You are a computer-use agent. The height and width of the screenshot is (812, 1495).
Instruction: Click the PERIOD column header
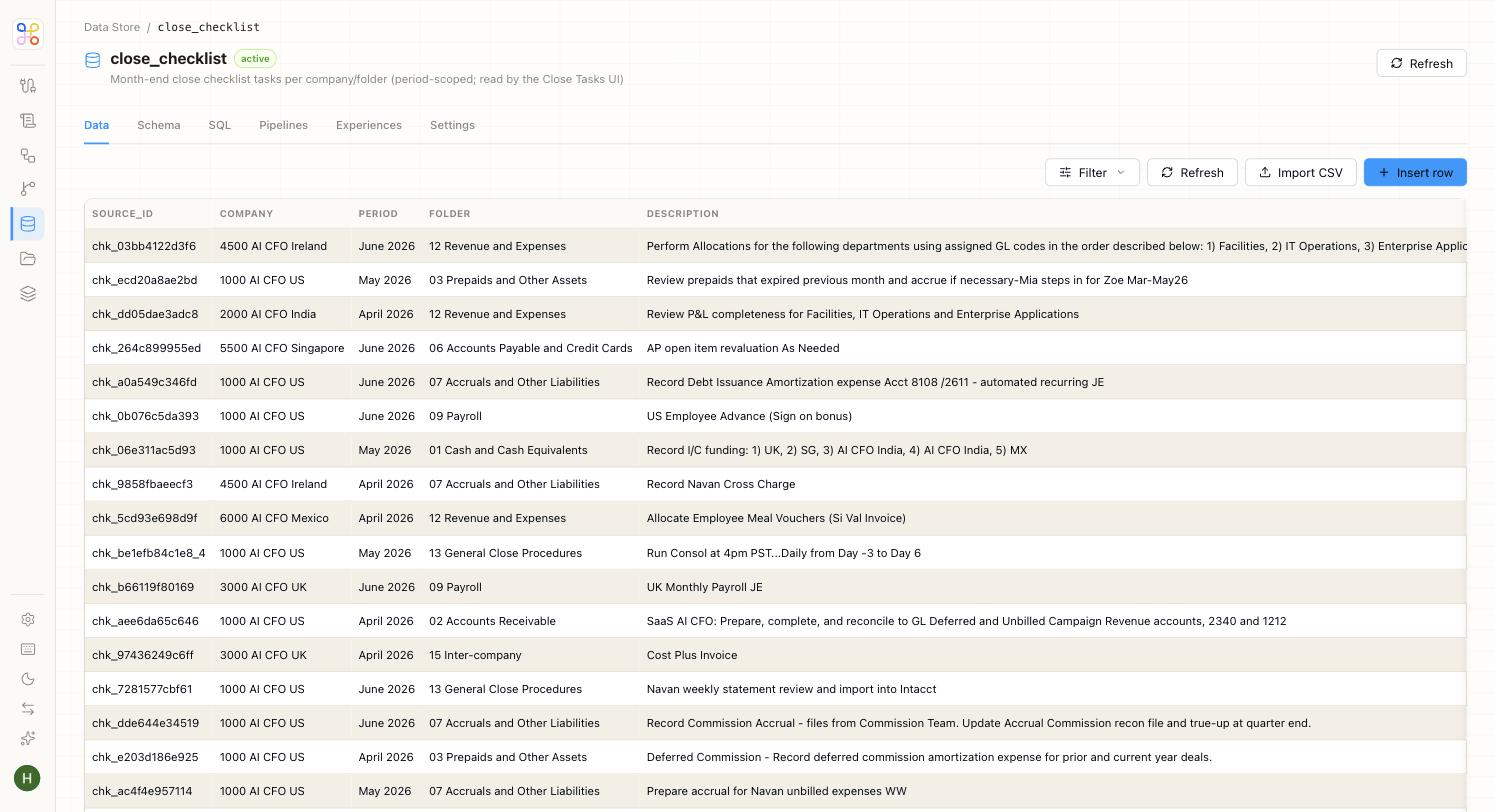click(378, 214)
